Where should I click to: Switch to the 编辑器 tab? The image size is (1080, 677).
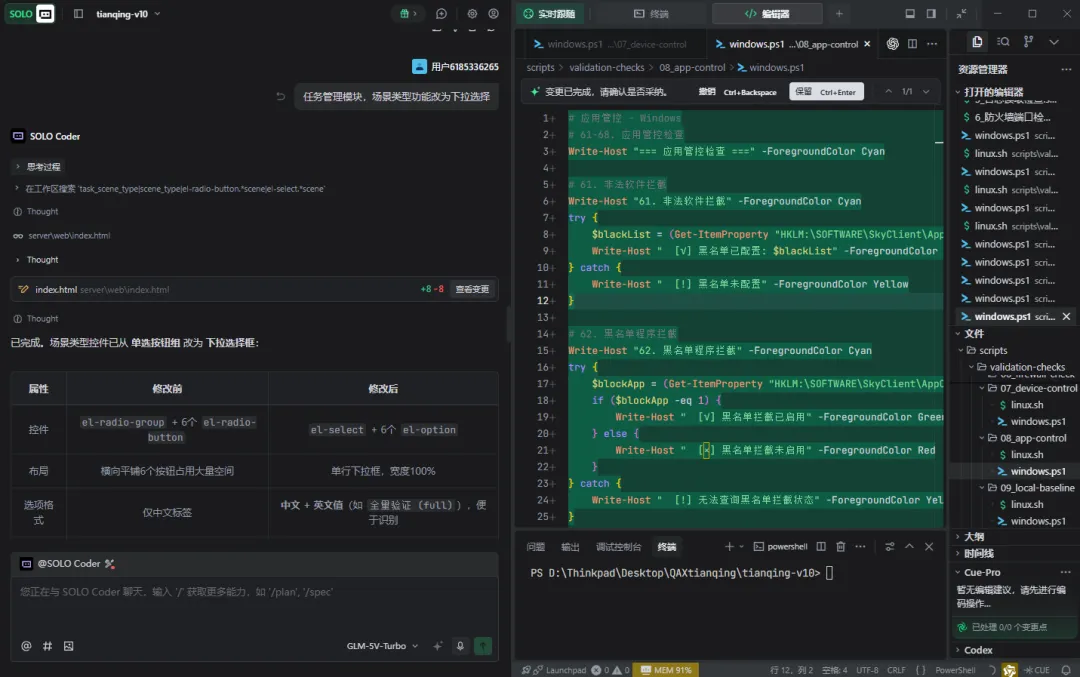coord(767,14)
